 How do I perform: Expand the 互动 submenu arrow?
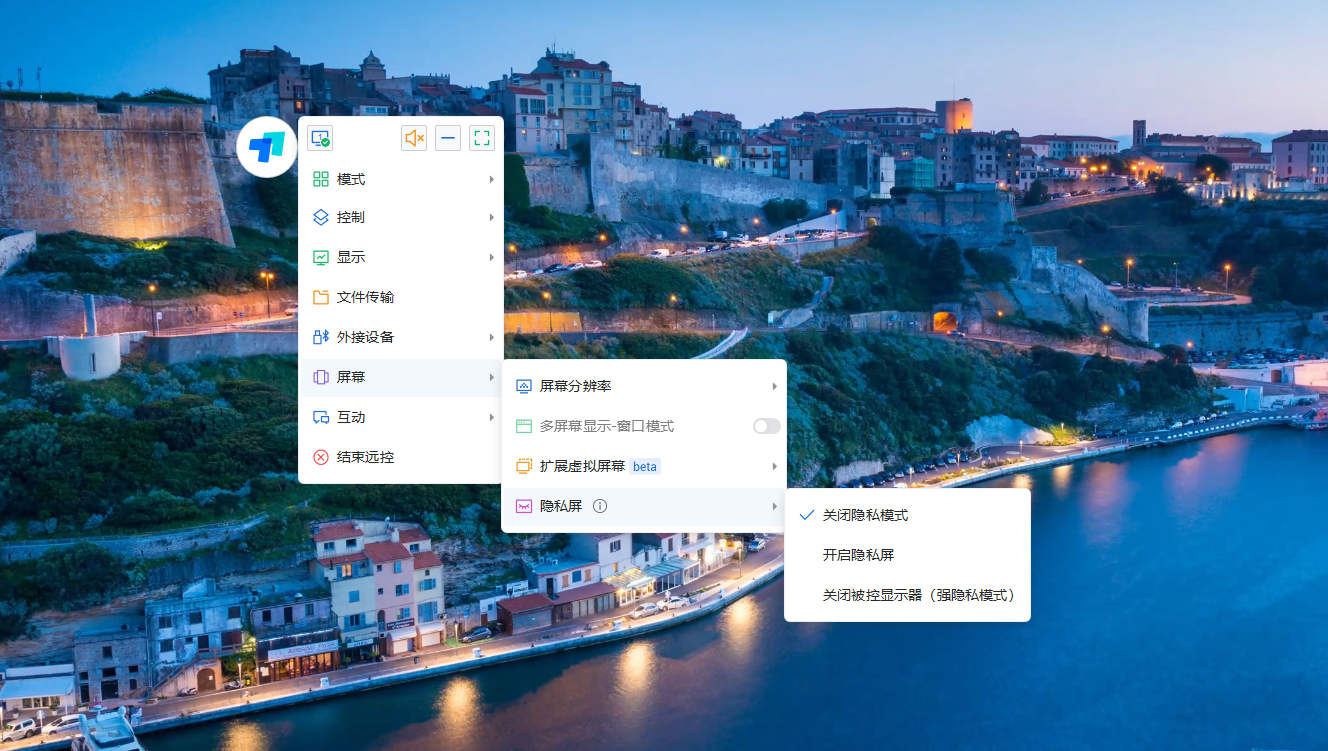pos(491,417)
